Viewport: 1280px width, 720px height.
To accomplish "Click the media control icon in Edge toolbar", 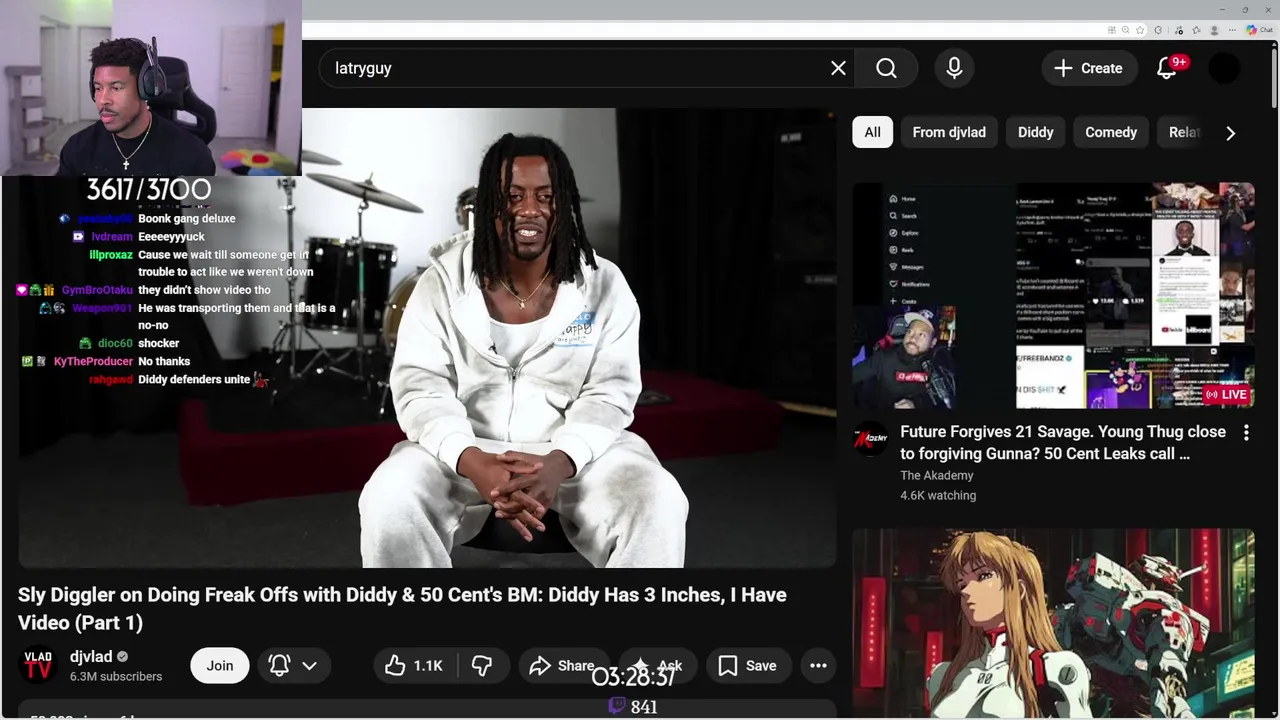I will [1179, 30].
